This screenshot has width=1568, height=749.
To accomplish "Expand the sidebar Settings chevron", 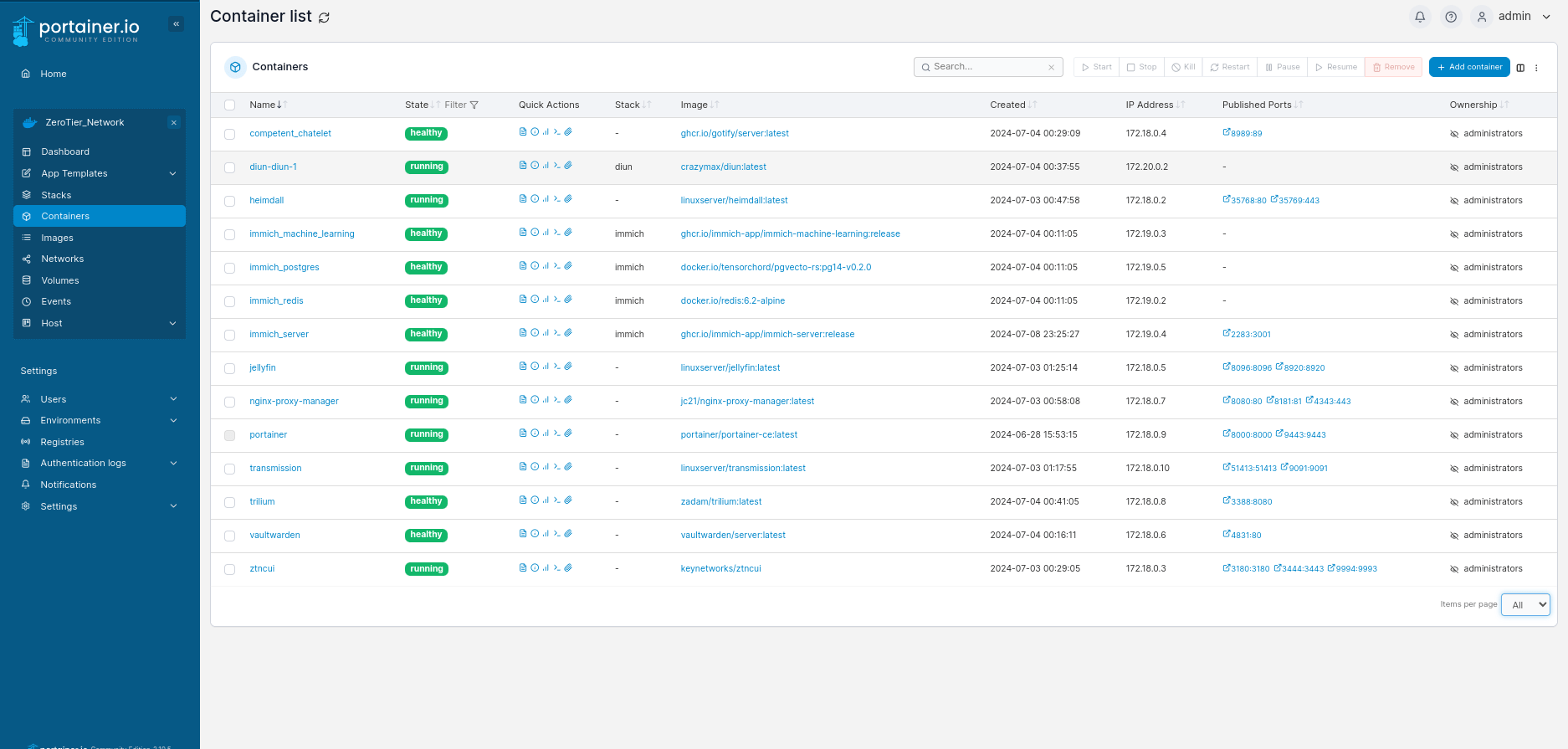I will tap(173, 505).
